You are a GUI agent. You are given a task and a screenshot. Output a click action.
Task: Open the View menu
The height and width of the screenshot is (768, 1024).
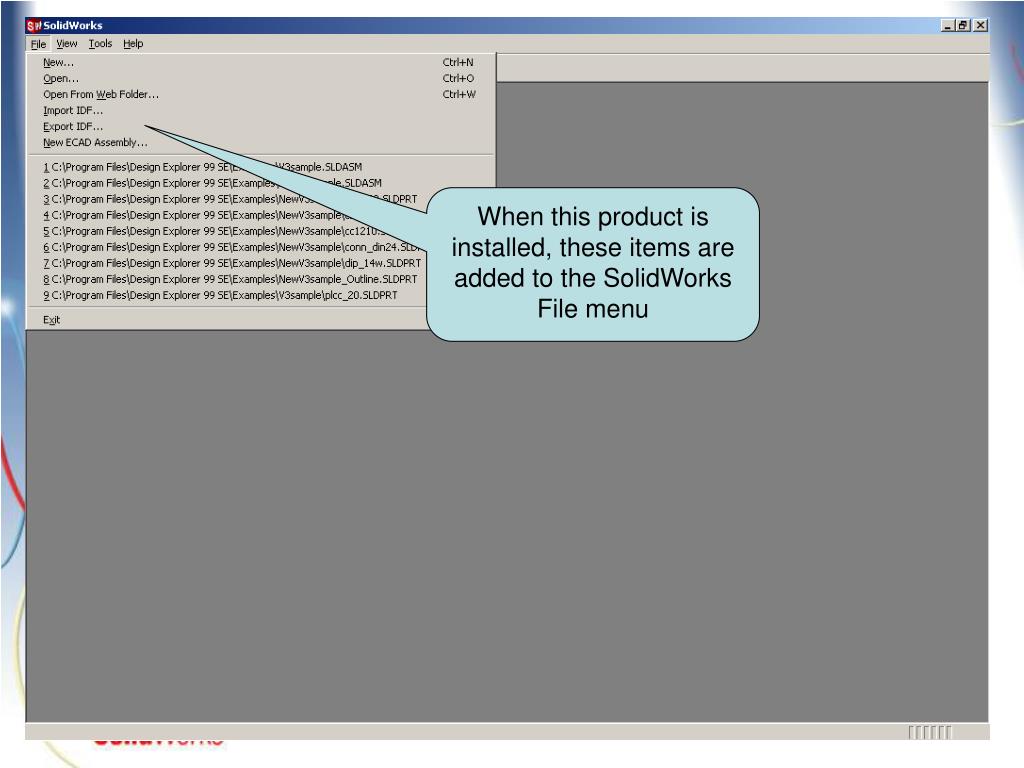(67, 44)
